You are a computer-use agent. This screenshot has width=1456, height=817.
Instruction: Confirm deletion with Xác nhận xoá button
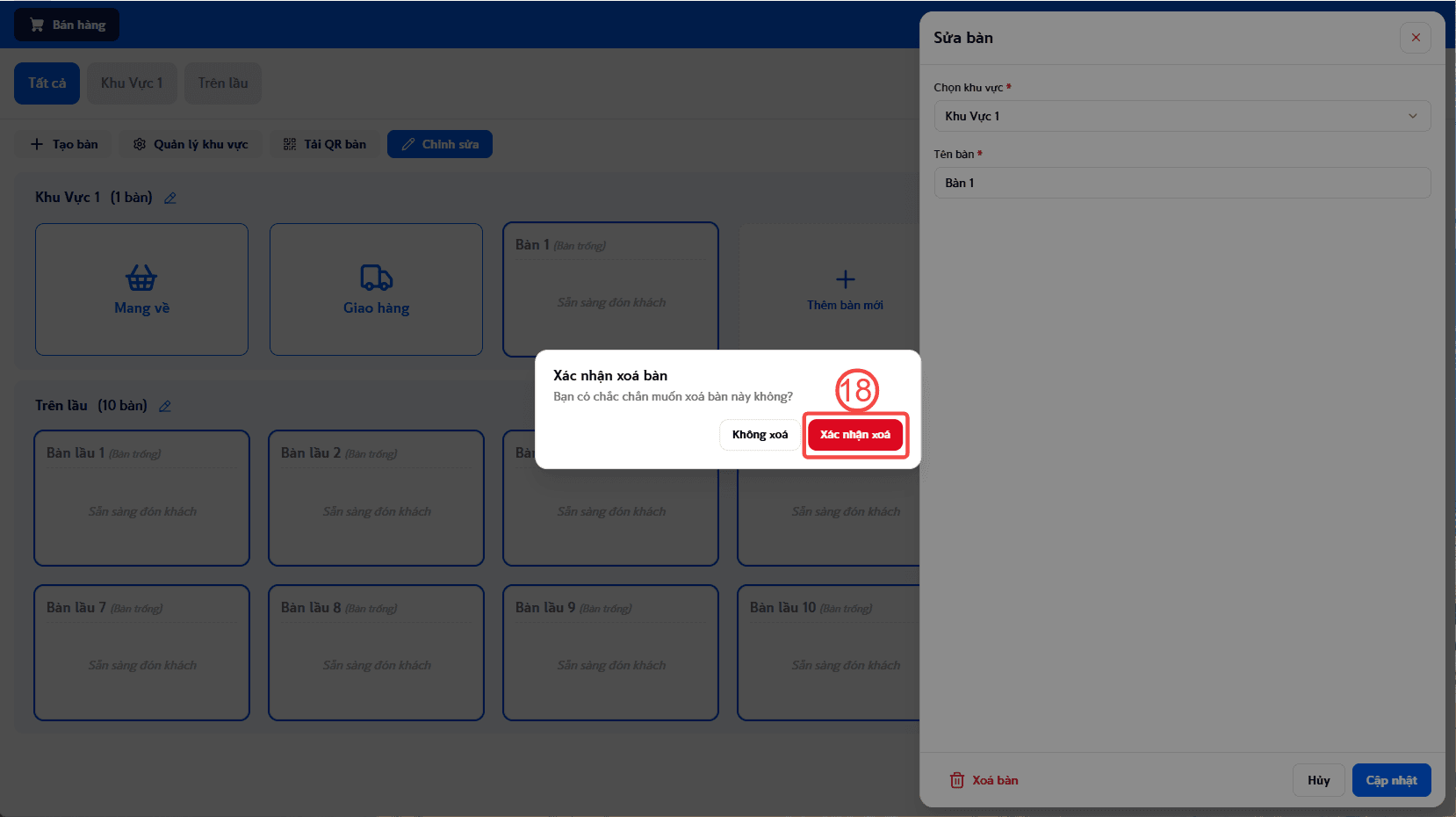[854, 435]
